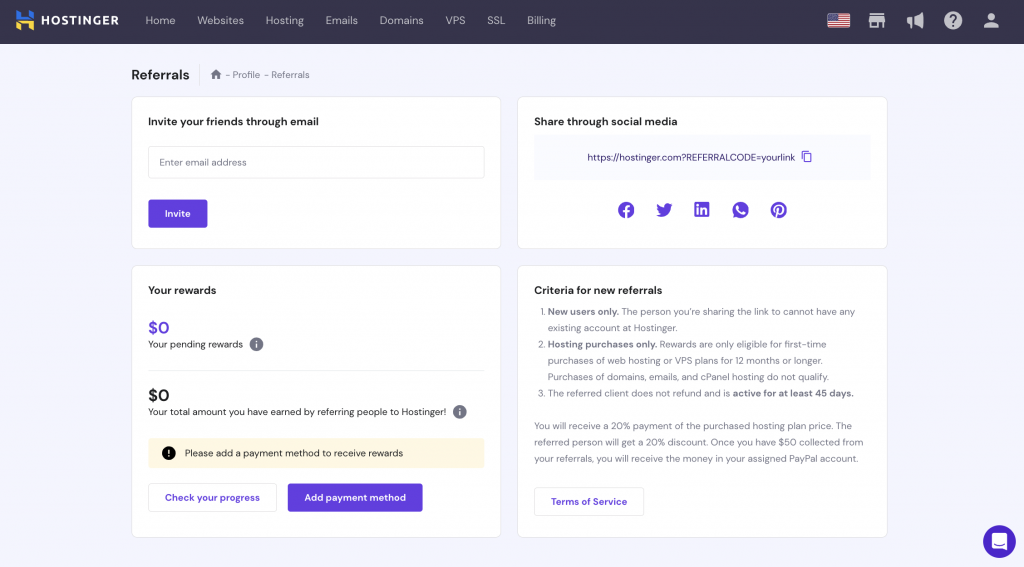
Task: Click the Invite button
Action: tap(178, 214)
